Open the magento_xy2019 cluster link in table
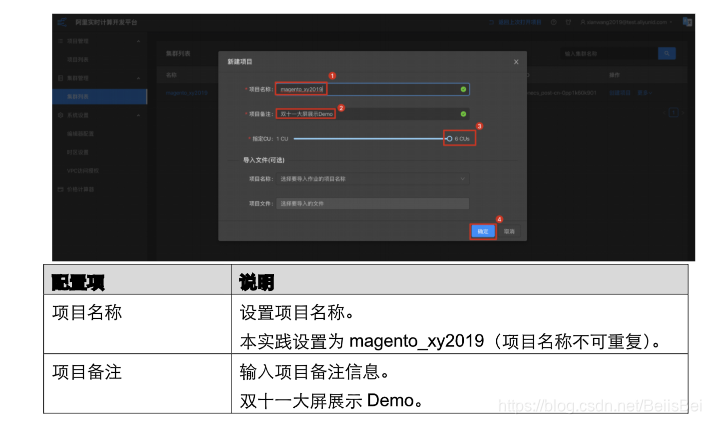The height and width of the screenshot is (424, 711). pos(187,93)
